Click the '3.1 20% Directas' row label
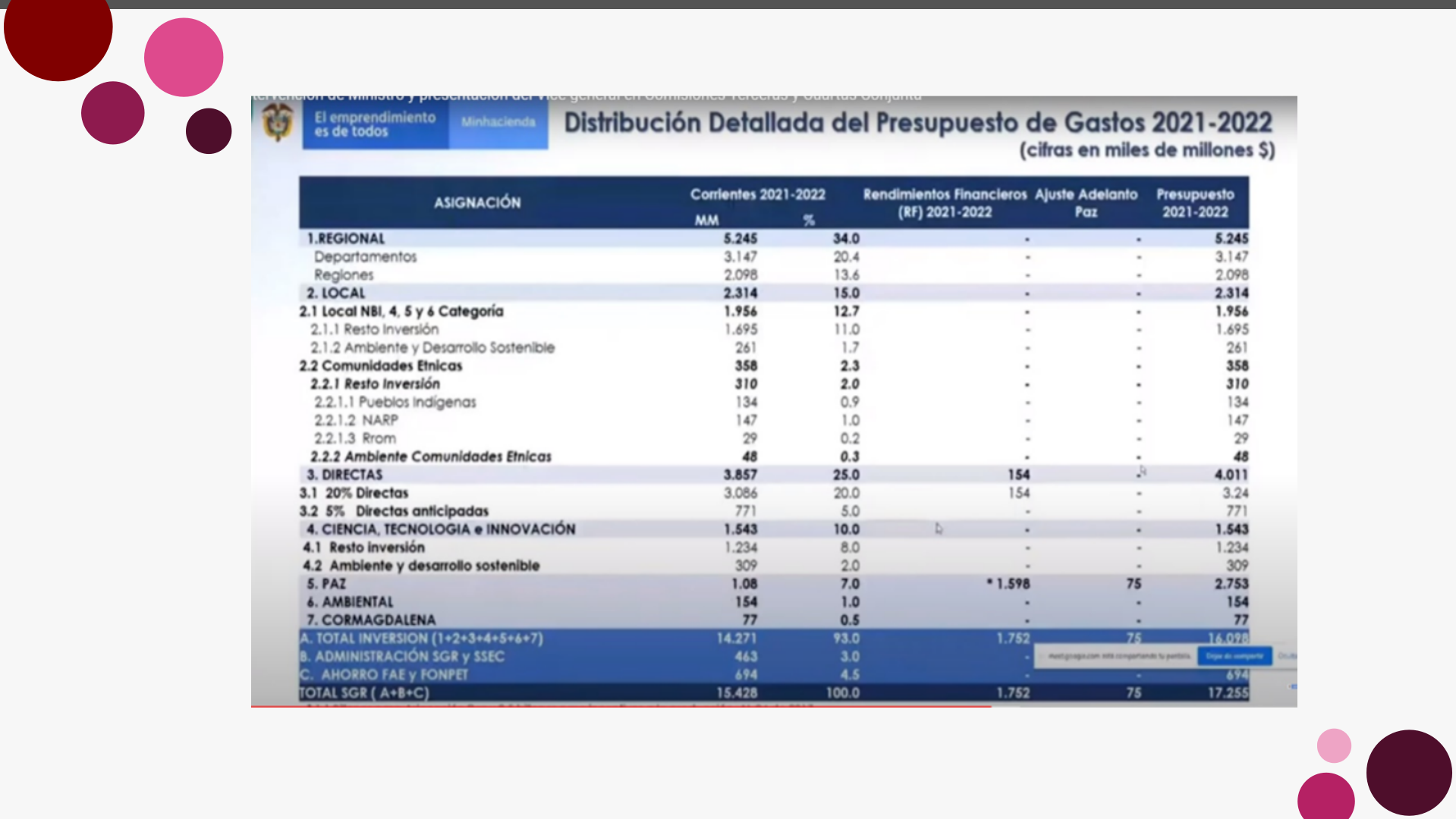Viewport: 1456px width, 819px height. coord(354,493)
